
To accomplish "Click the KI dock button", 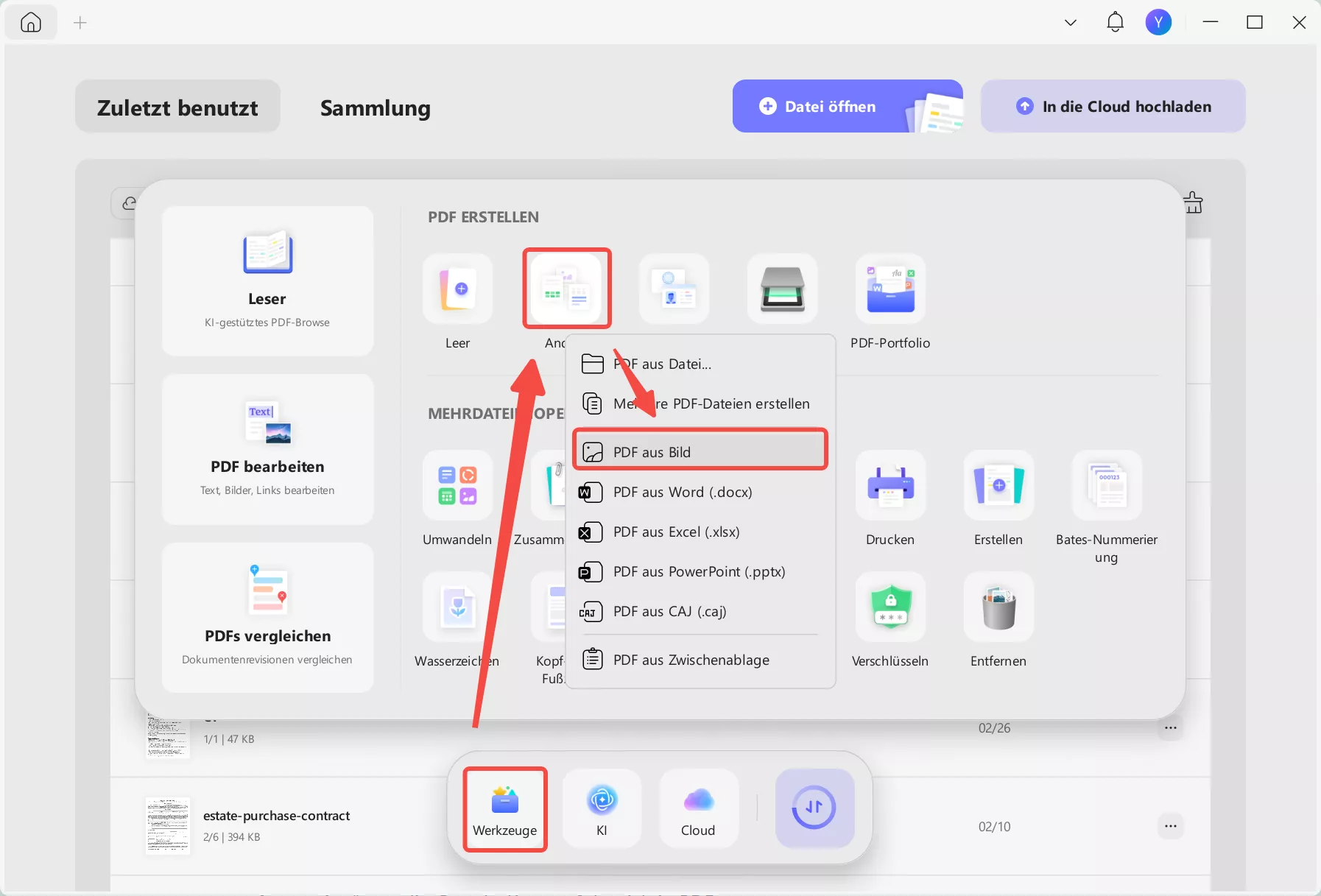I will 602,809.
